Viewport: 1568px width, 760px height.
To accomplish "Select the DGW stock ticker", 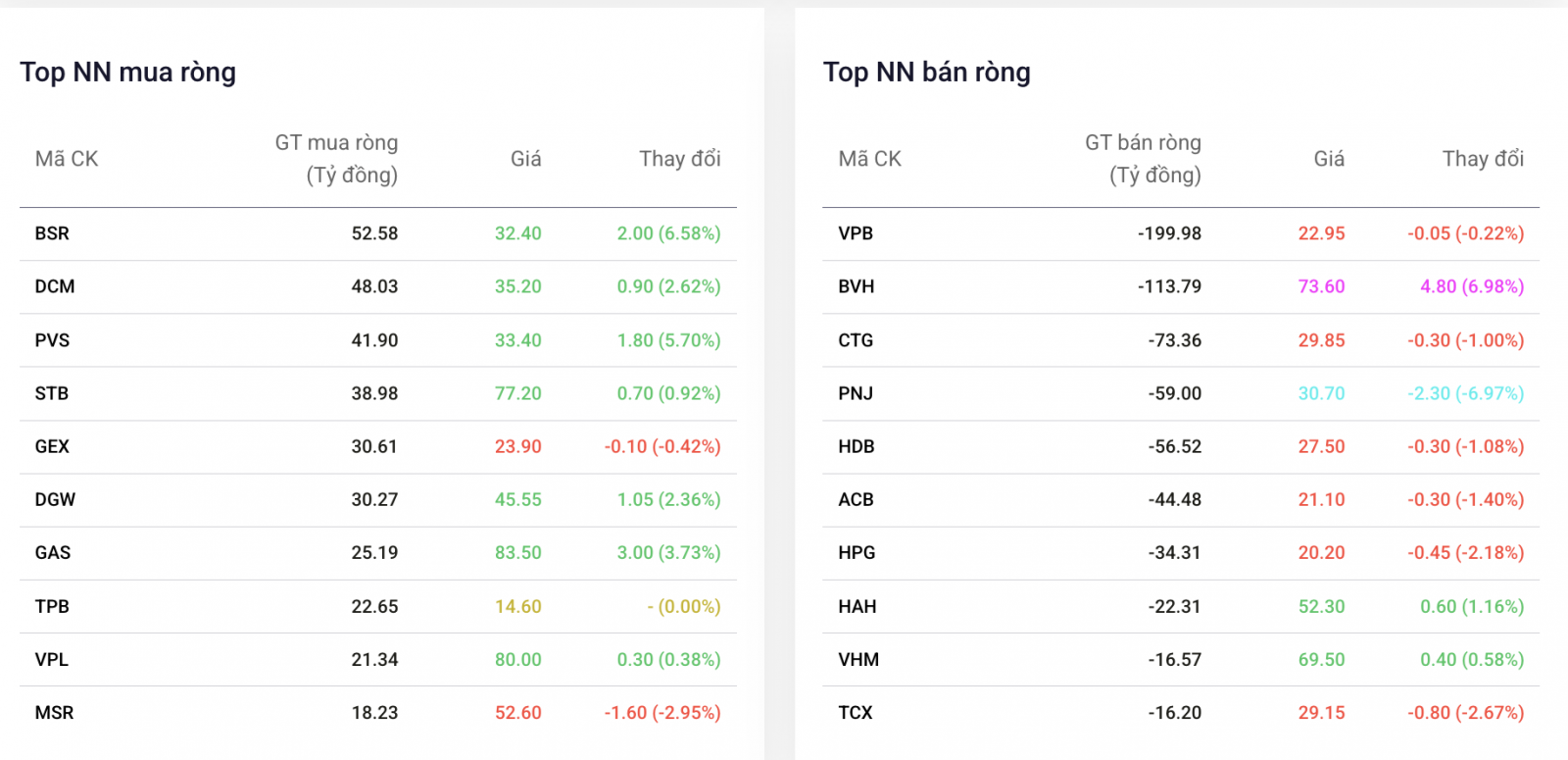I will [55, 499].
